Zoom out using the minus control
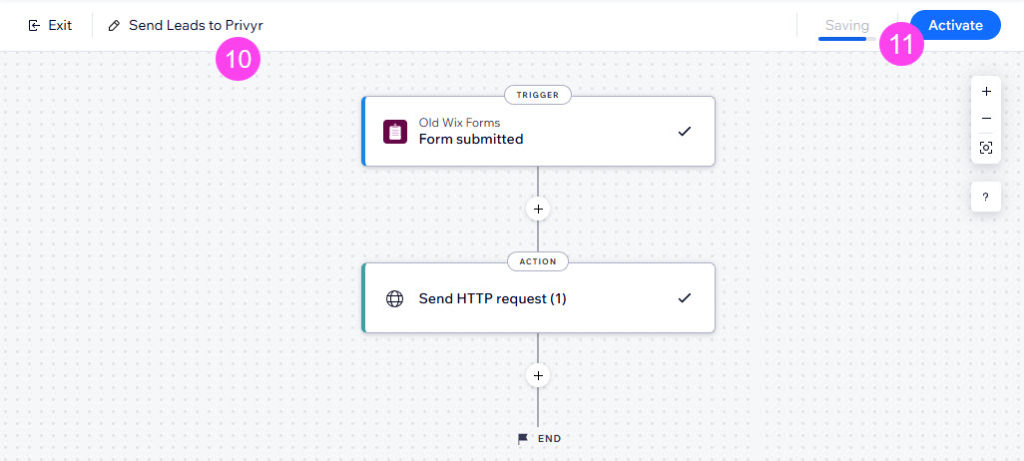This screenshot has height=461, width=1024. pyautogui.click(x=986, y=119)
